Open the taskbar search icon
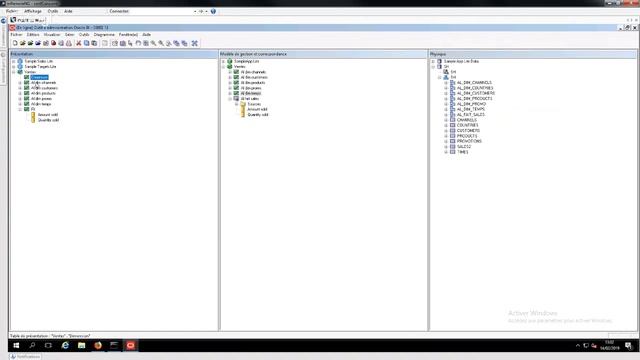Screen dimensions: 640x360 (32, 345)
